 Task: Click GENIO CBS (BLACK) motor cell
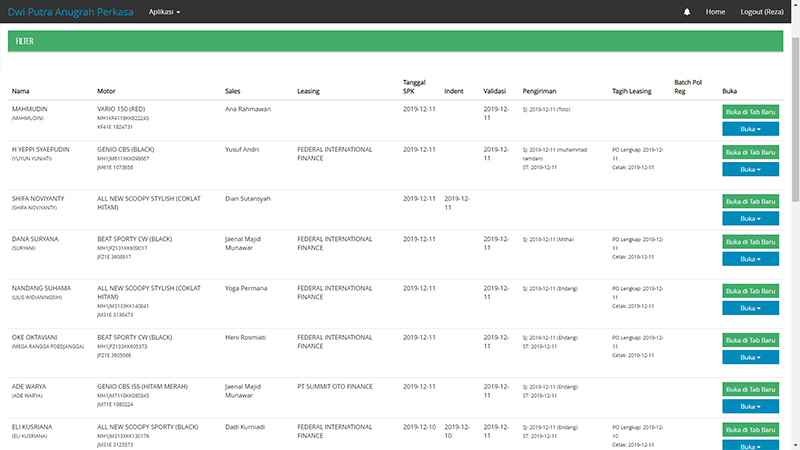point(126,149)
